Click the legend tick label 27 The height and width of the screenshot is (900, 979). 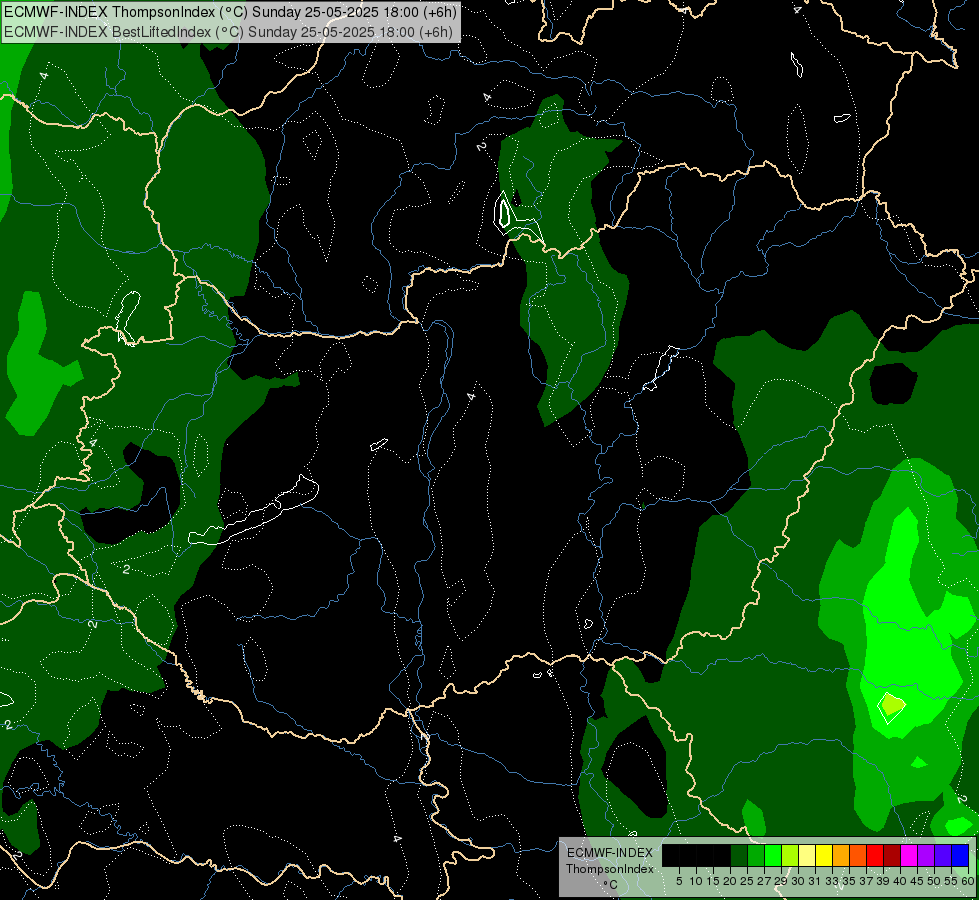pos(764,881)
